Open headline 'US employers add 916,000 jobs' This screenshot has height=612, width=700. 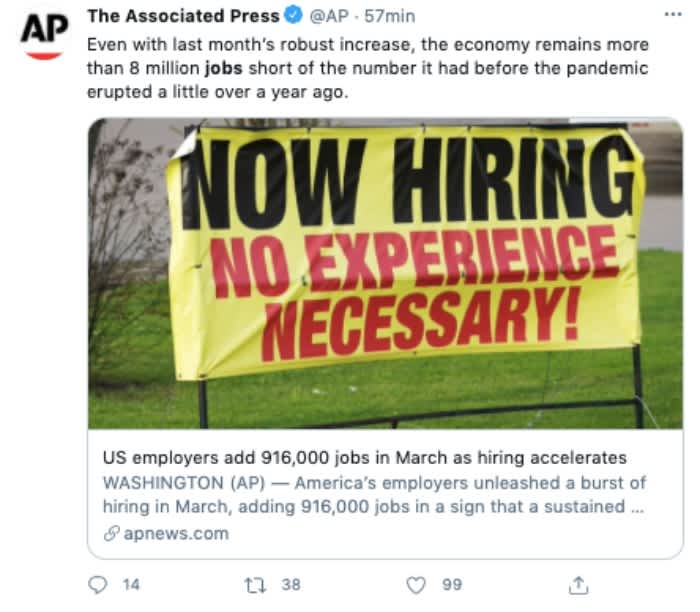365,458
